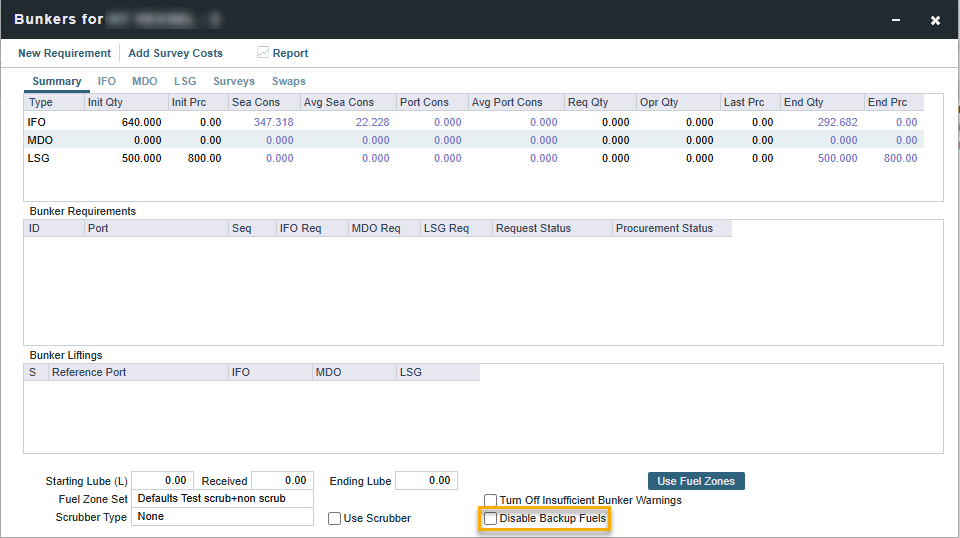
Task: Open the Fuel Zone Set field
Action: tap(223, 498)
